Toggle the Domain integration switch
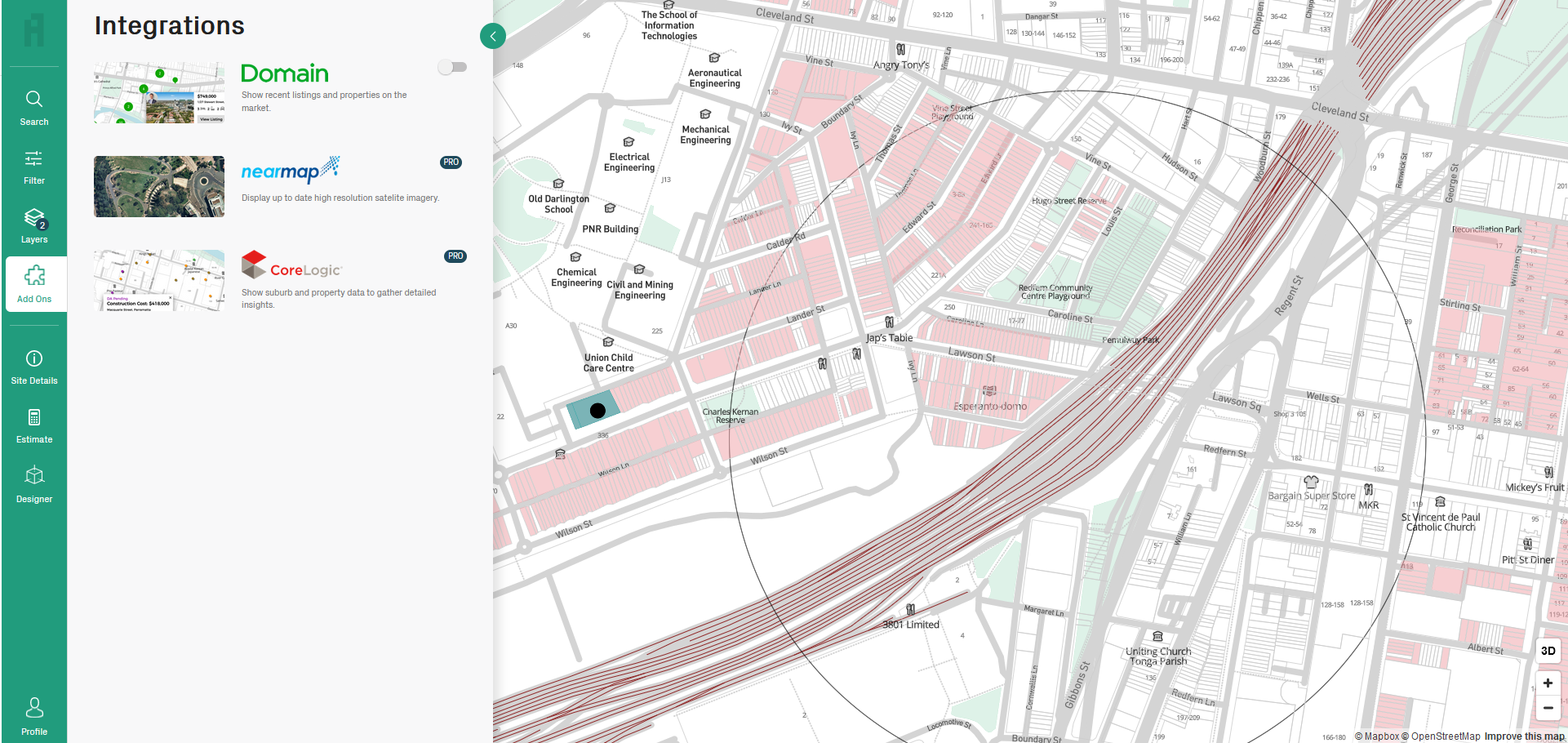 [x=452, y=67]
